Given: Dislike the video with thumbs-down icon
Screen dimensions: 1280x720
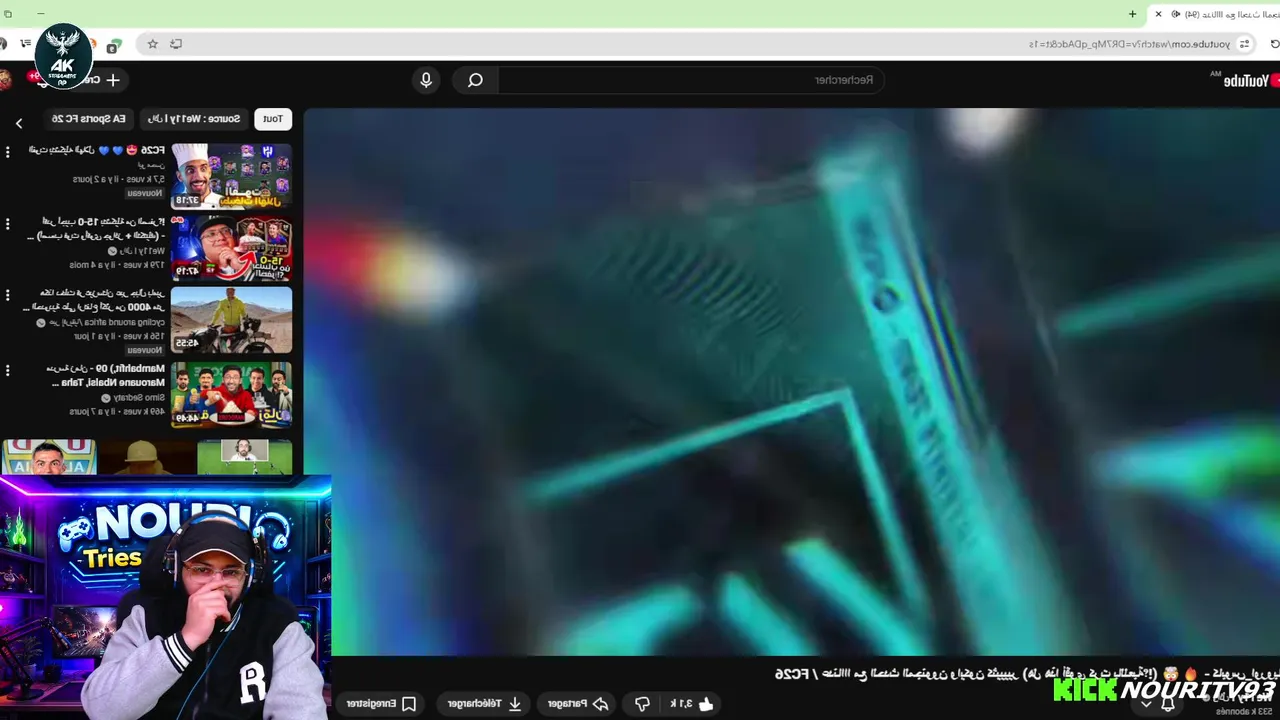Looking at the screenshot, I should pos(643,704).
